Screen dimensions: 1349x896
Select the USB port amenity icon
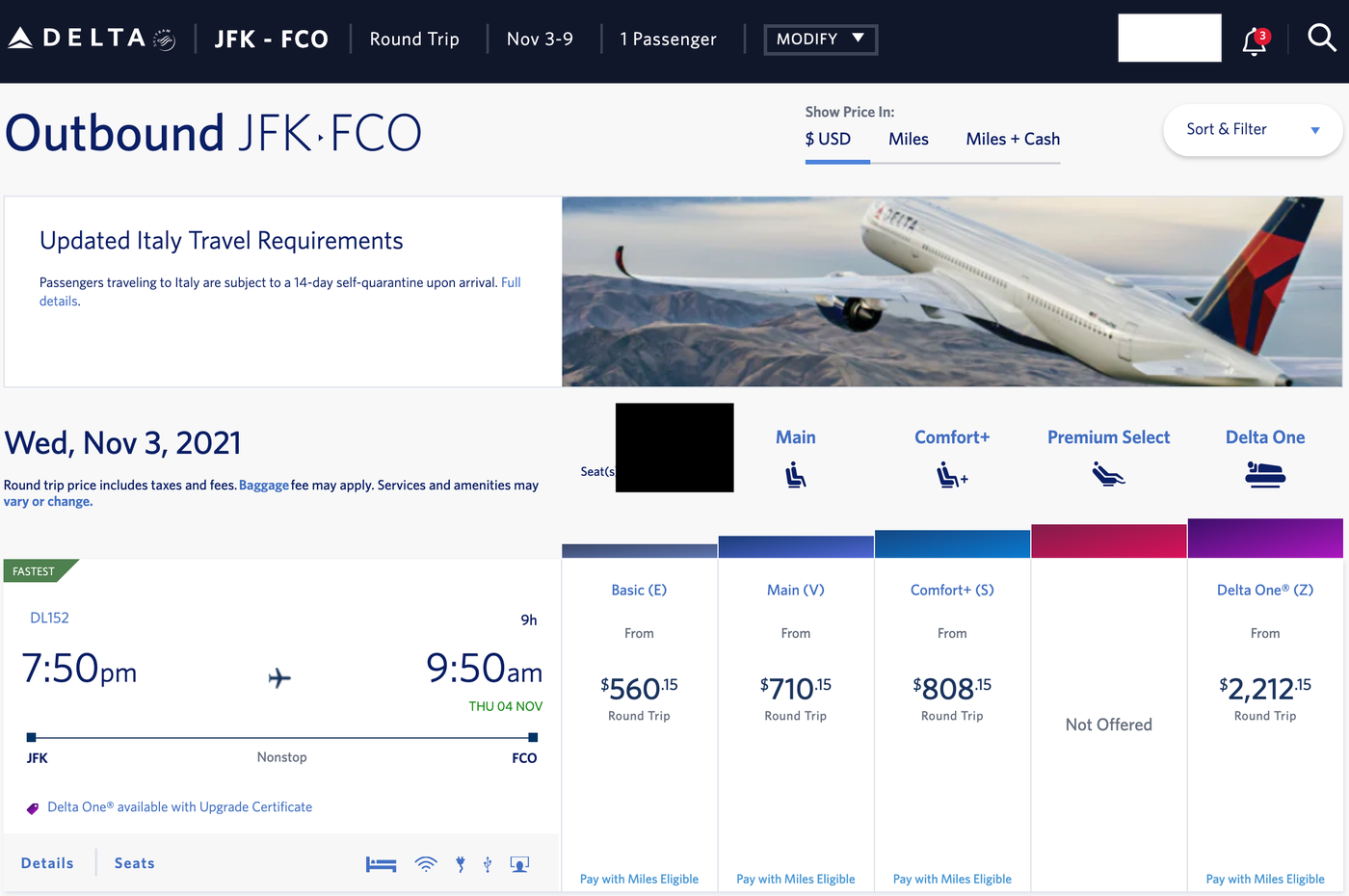click(x=488, y=863)
